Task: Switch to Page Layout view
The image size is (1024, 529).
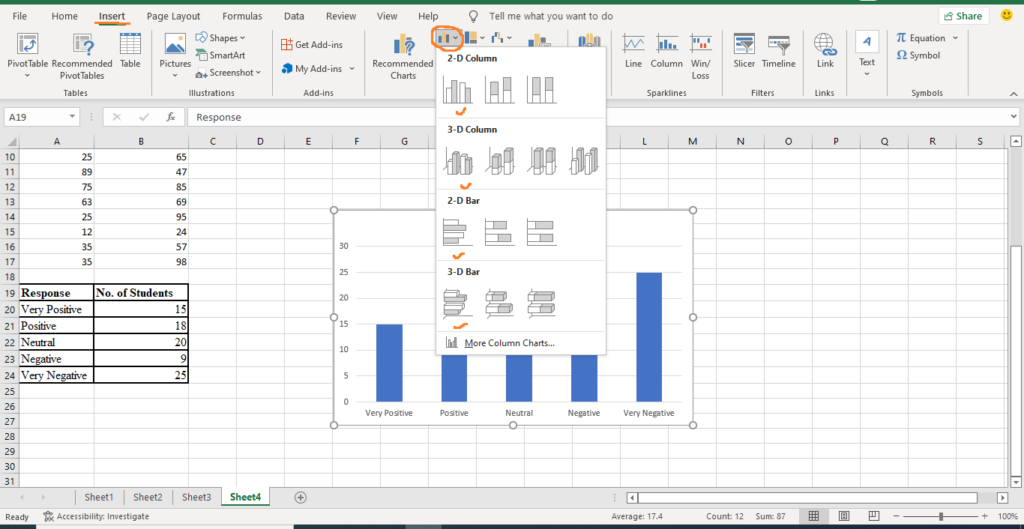Action: coord(843,516)
